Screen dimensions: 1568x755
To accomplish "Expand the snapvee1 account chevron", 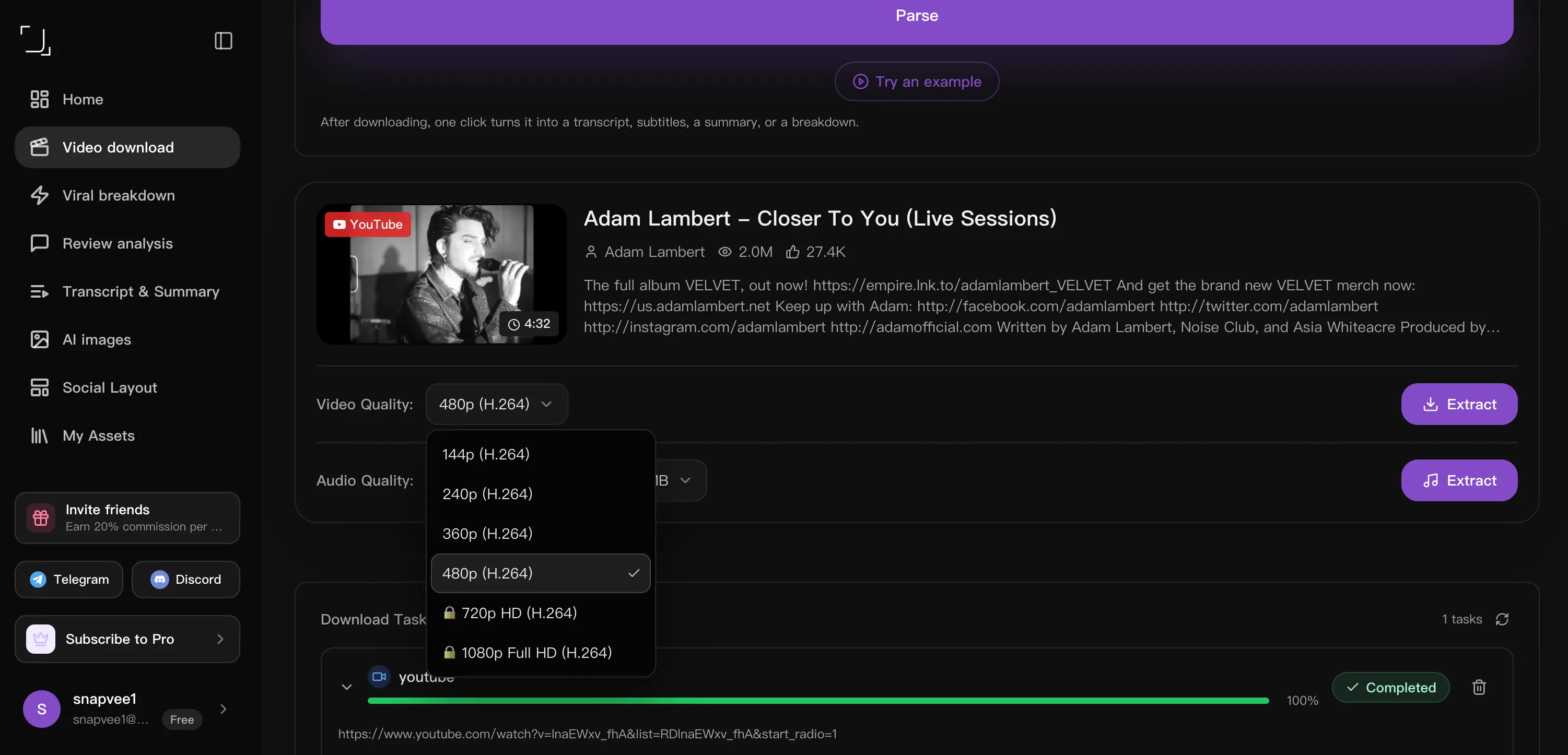I will pyautogui.click(x=224, y=709).
